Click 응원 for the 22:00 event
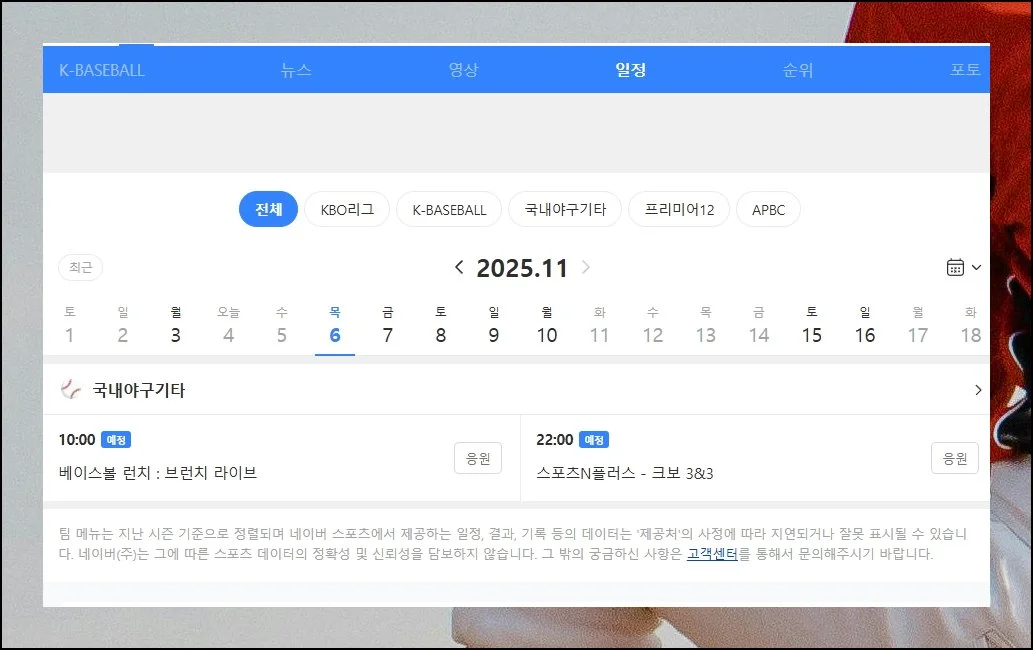 tap(954, 458)
